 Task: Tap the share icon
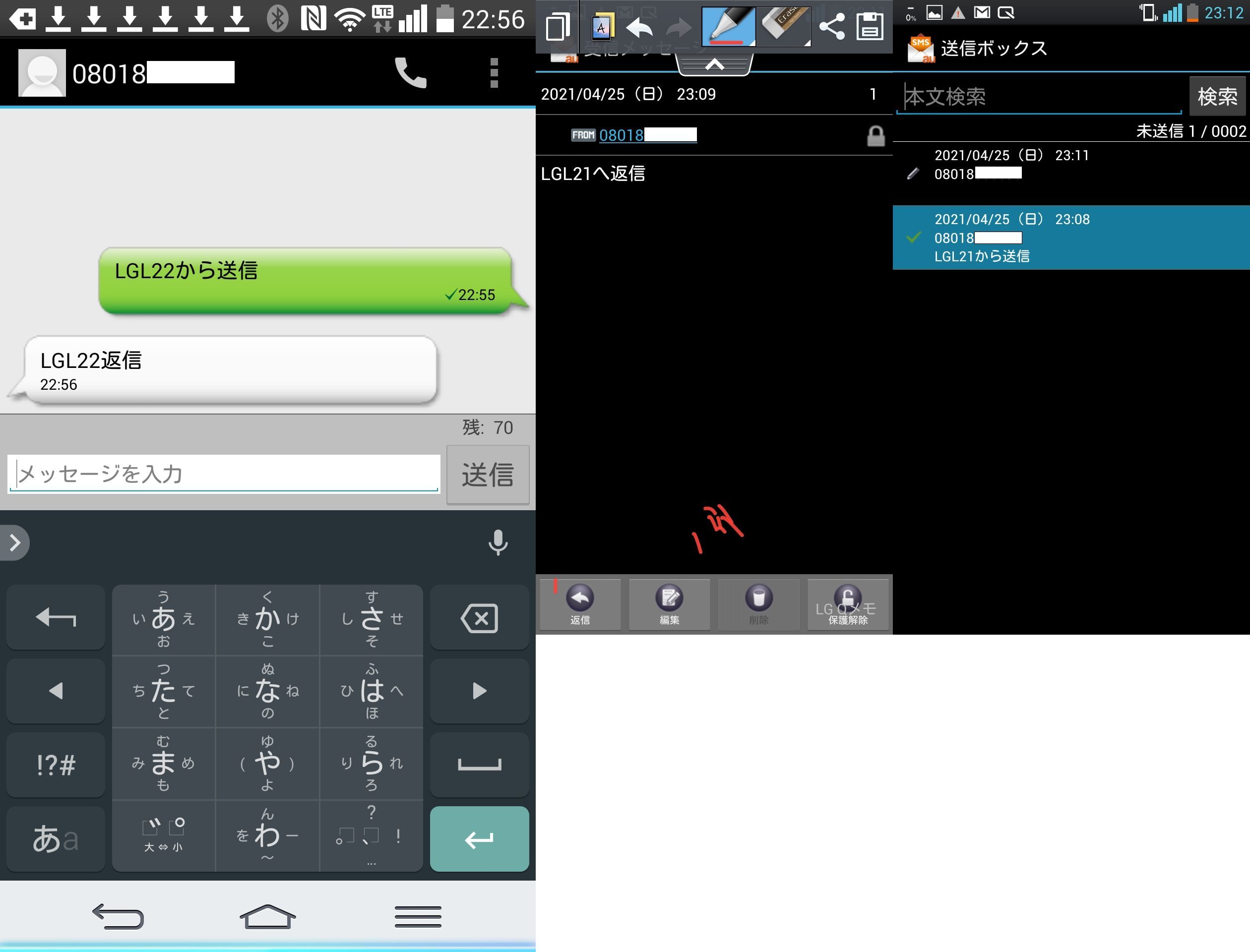click(832, 27)
